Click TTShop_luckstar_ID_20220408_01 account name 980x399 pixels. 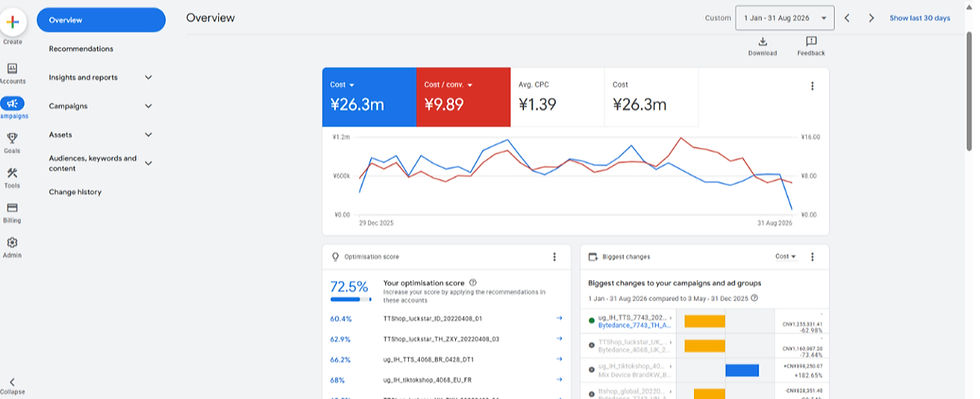432,319
